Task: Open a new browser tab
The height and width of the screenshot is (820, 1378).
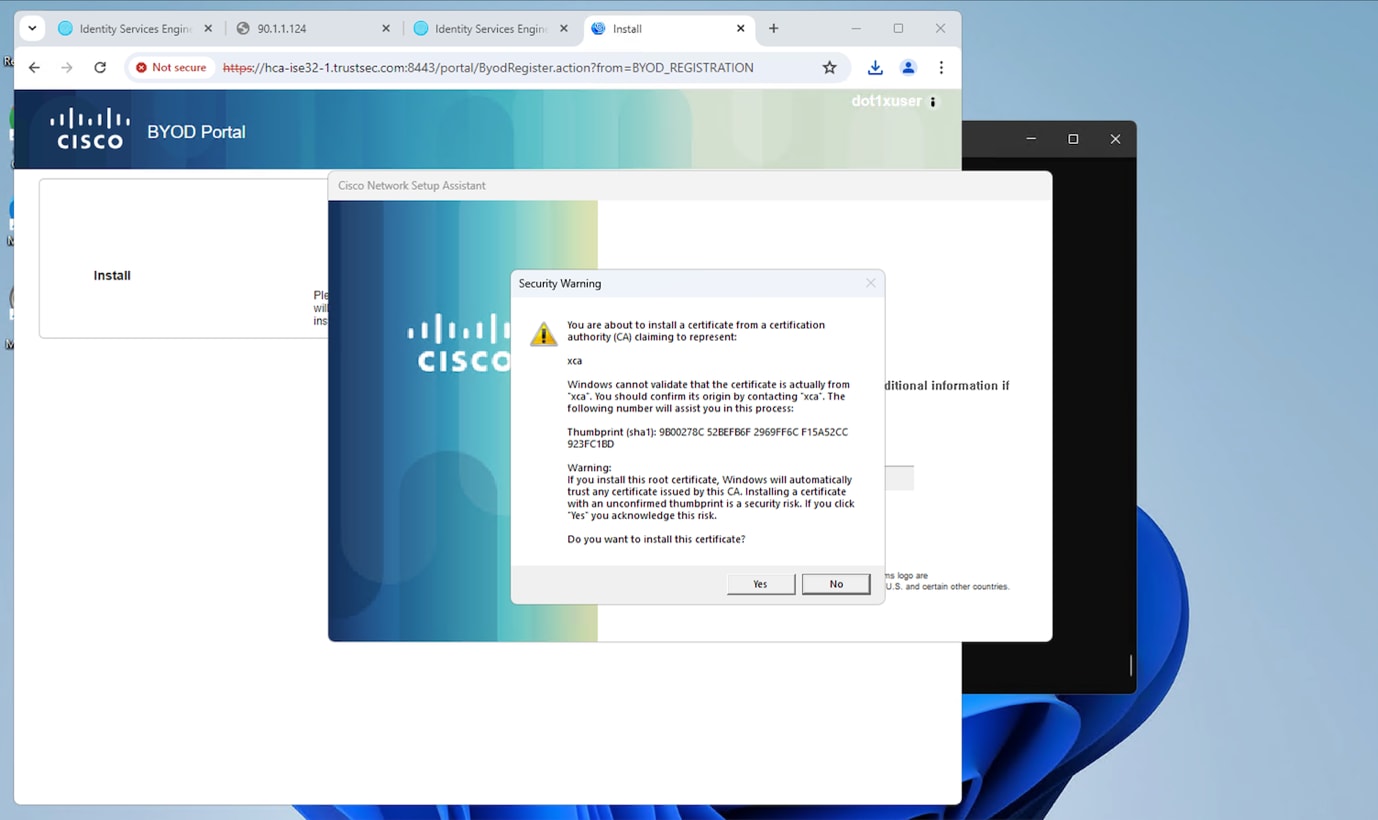Action: tap(773, 29)
